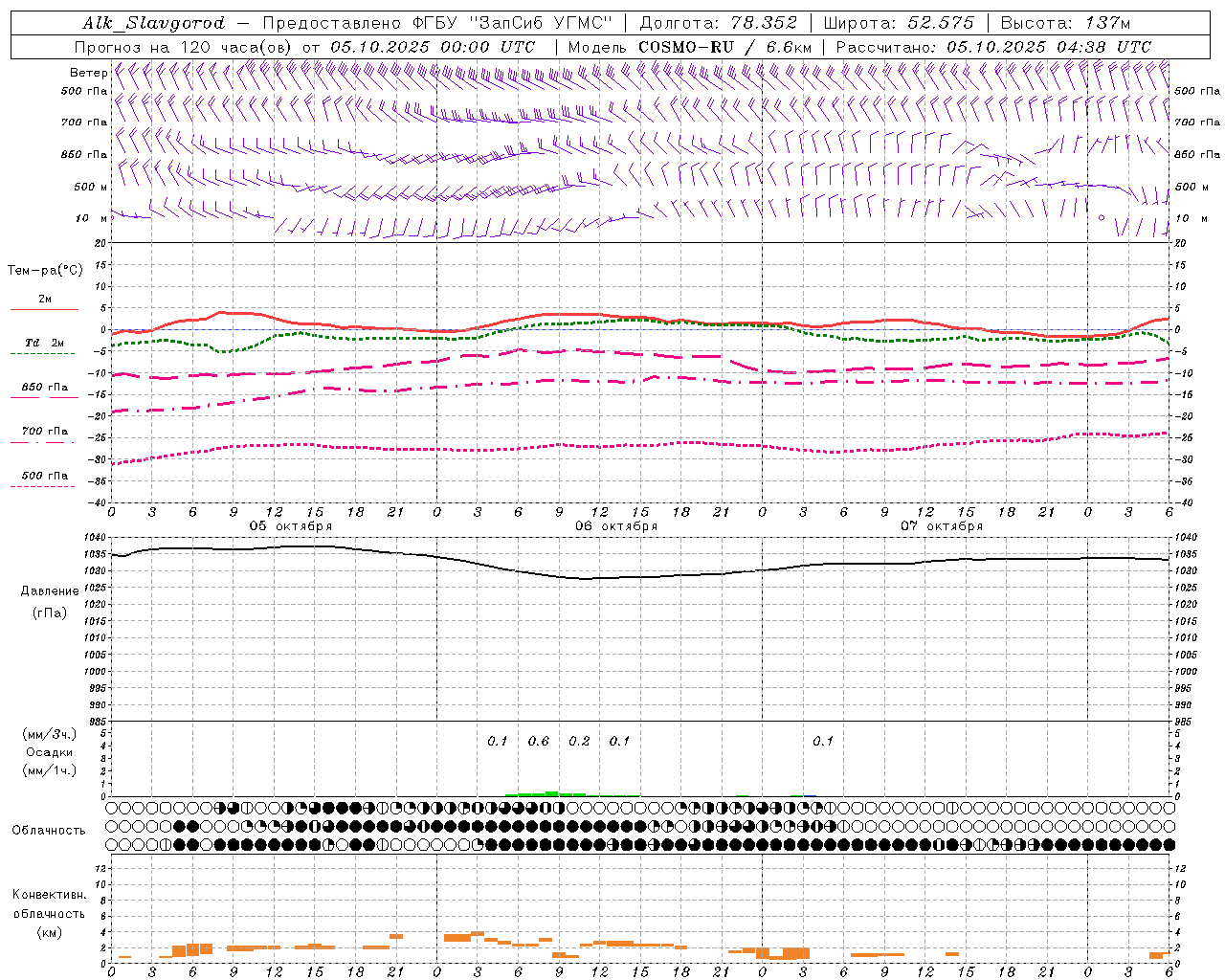Click the 'Ветер' wind panel label
Screen dimensions: 1225x980
[x=88, y=73]
